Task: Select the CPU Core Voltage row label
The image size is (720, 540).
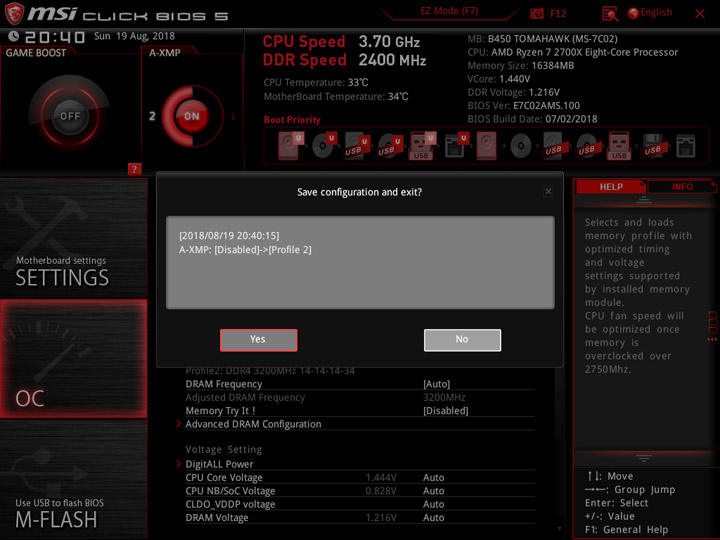Action: [224, 478]
